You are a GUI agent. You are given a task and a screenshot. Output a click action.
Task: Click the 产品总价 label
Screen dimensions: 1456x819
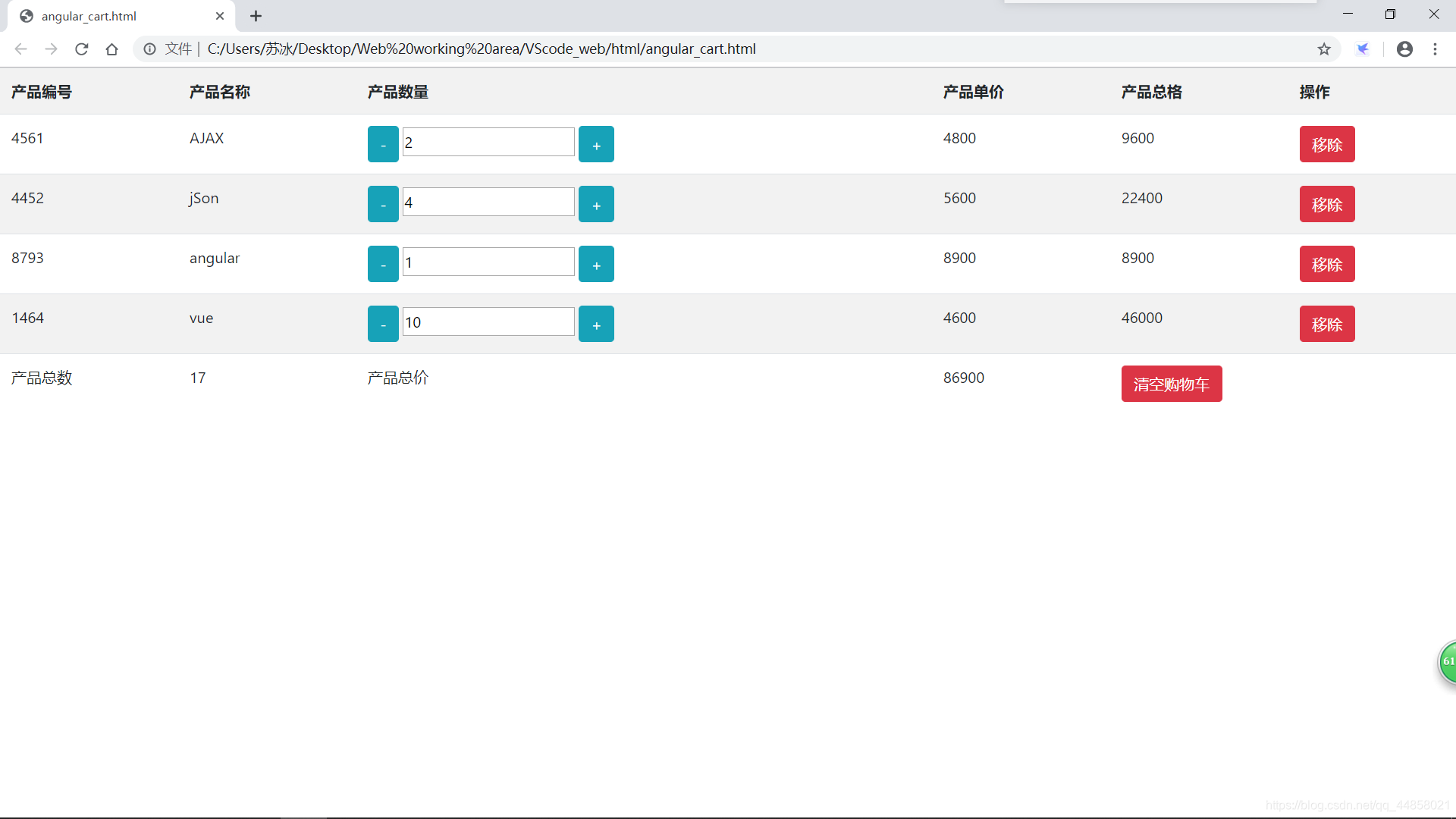[398, 378]
